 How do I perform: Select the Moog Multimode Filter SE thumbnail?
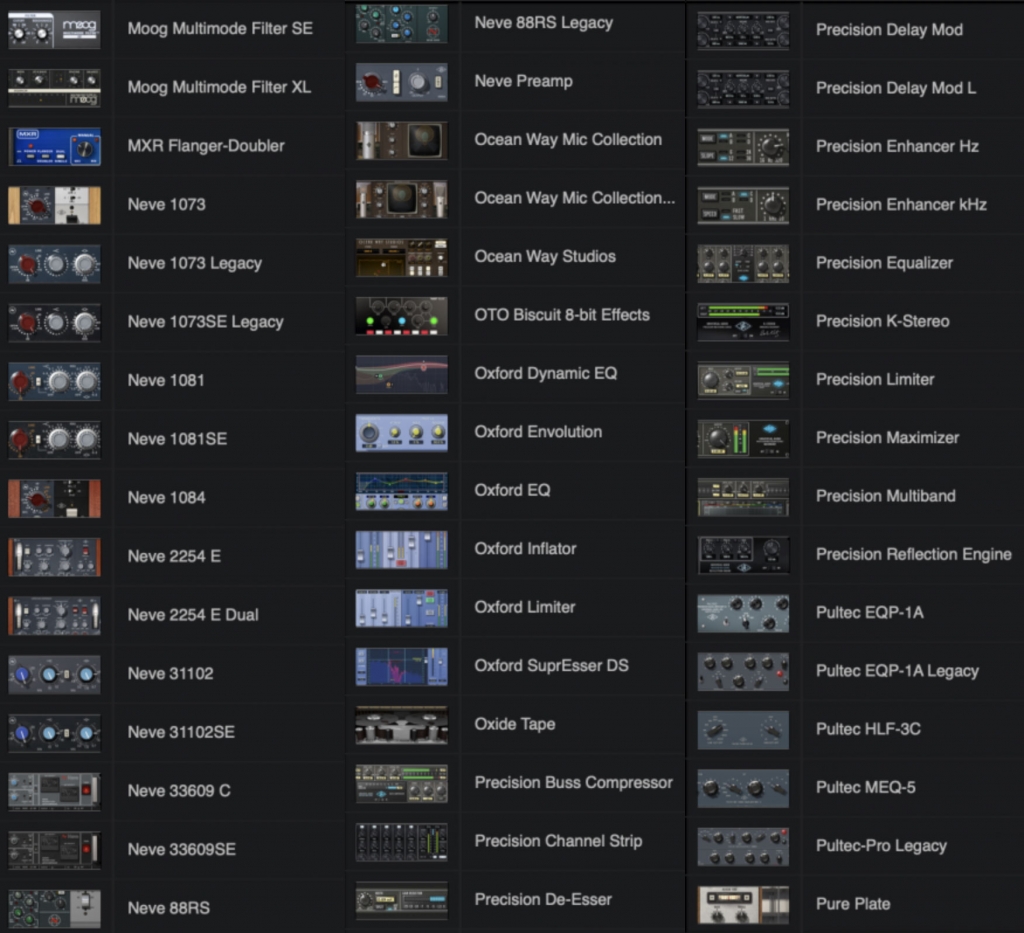point(55,29)
